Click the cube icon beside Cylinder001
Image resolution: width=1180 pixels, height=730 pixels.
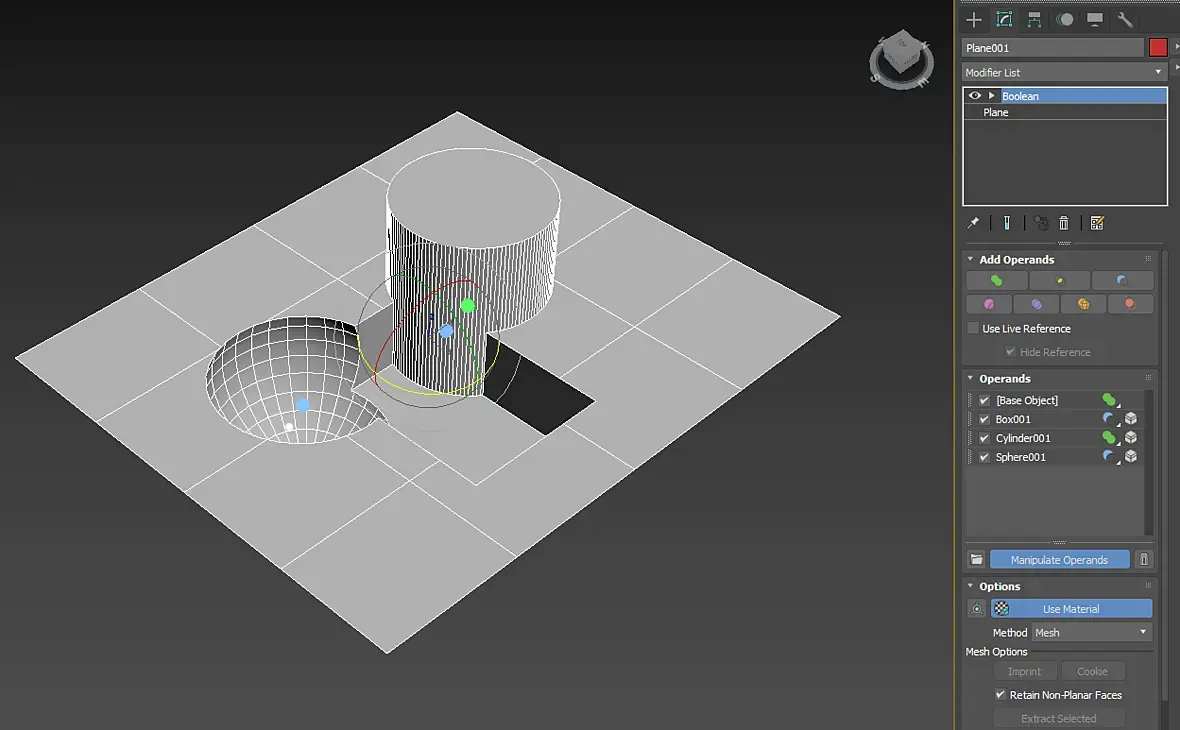tap(1131, 437)
